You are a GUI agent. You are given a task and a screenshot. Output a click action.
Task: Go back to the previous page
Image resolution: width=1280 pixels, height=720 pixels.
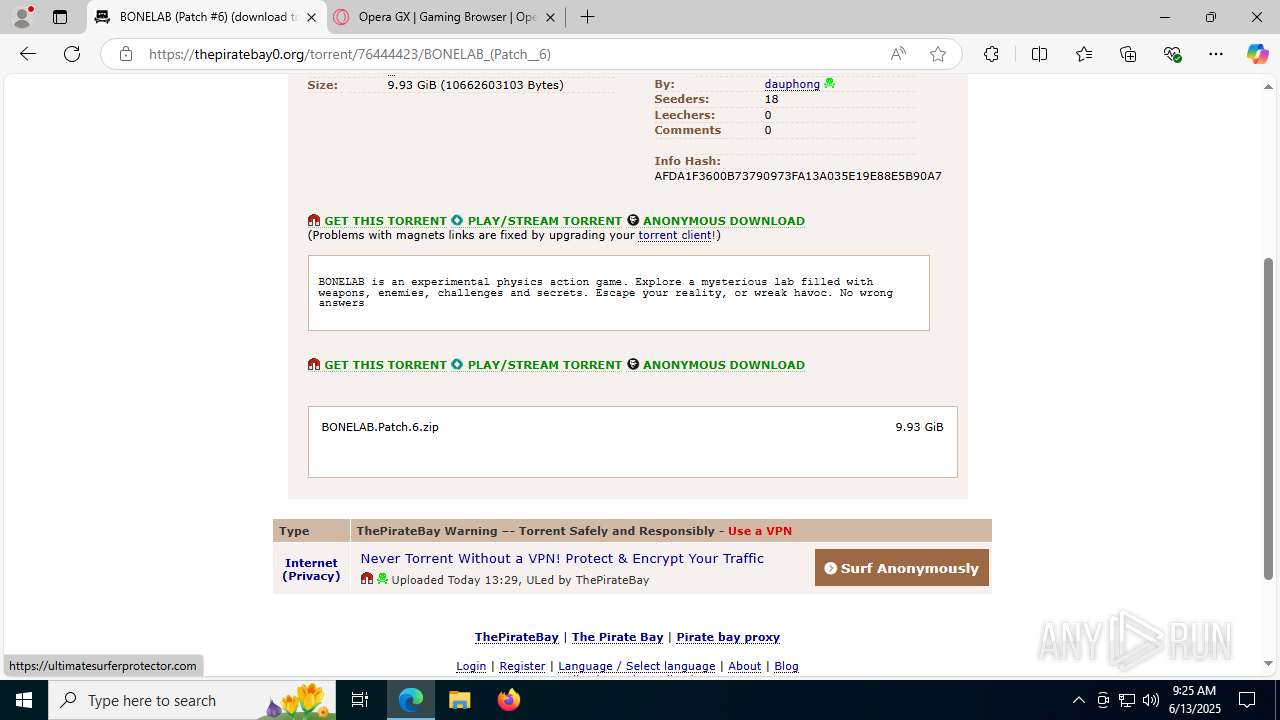pyautogui.click(x=28, y=54)
